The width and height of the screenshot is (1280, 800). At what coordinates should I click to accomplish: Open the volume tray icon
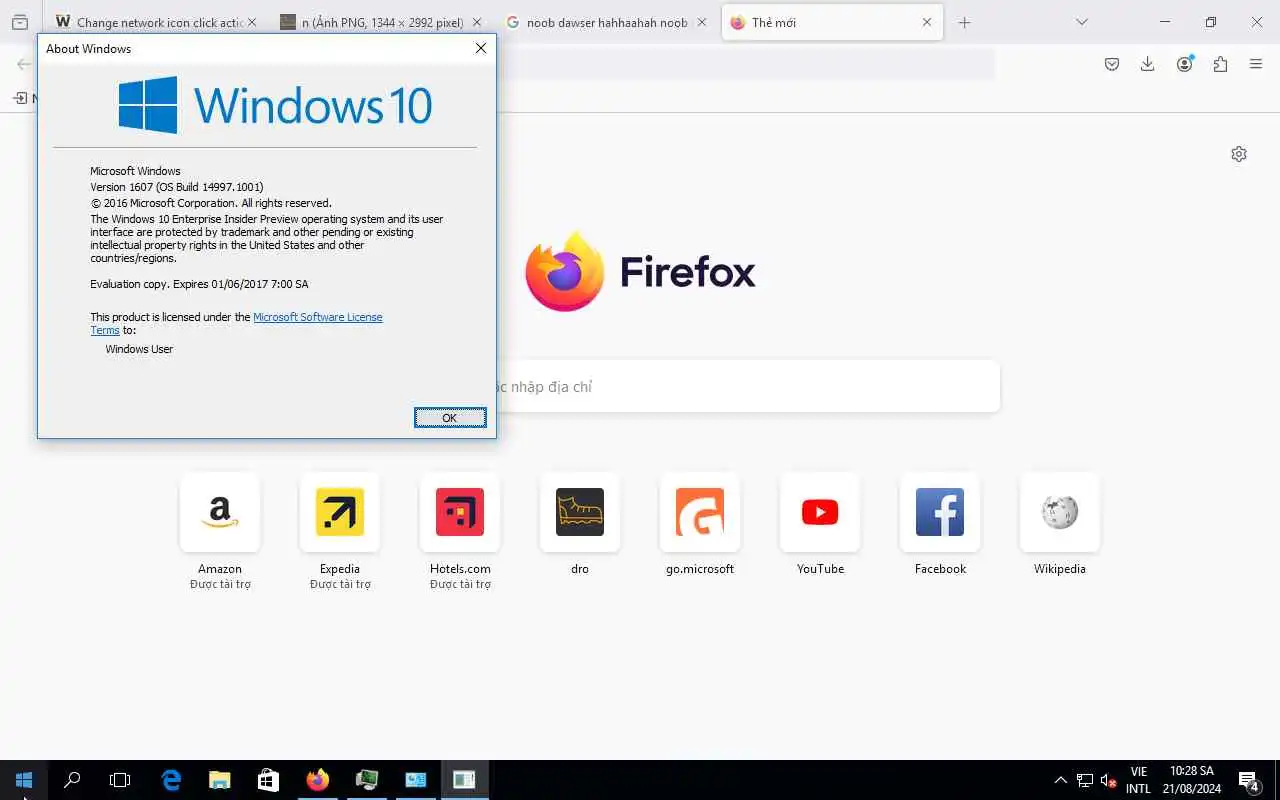point(1109,780)
